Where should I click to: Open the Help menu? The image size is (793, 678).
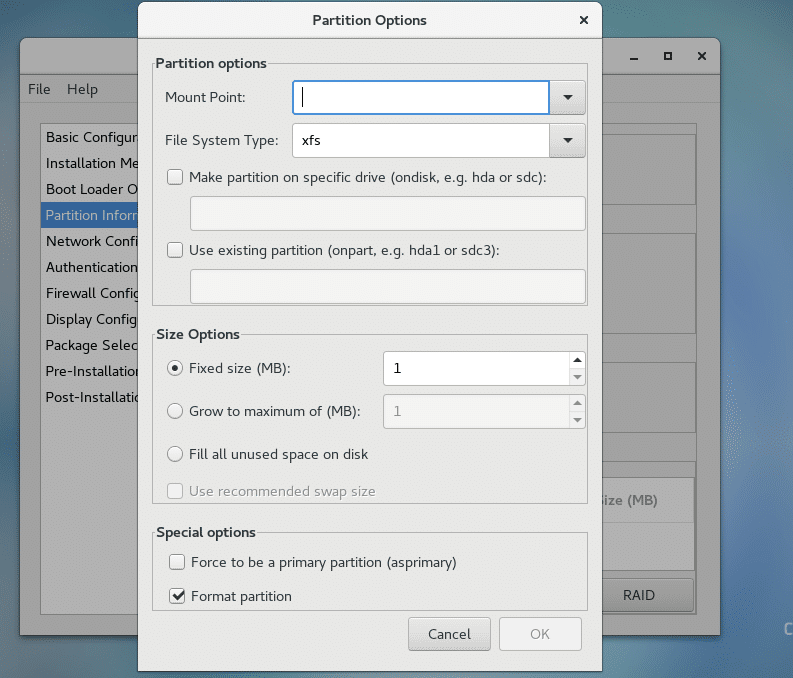point(82,89)
